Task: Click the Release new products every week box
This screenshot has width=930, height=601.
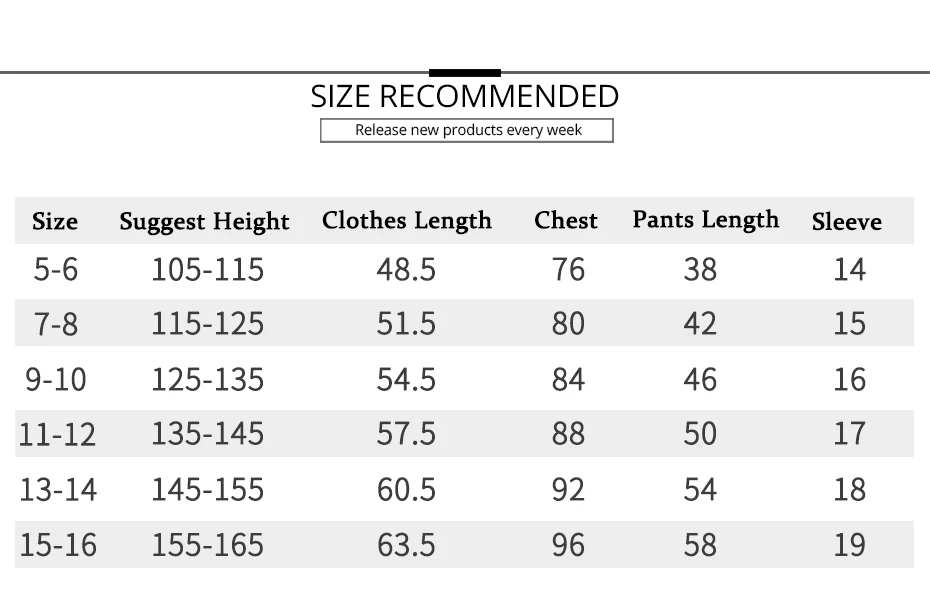Action: tap(467, 131)
